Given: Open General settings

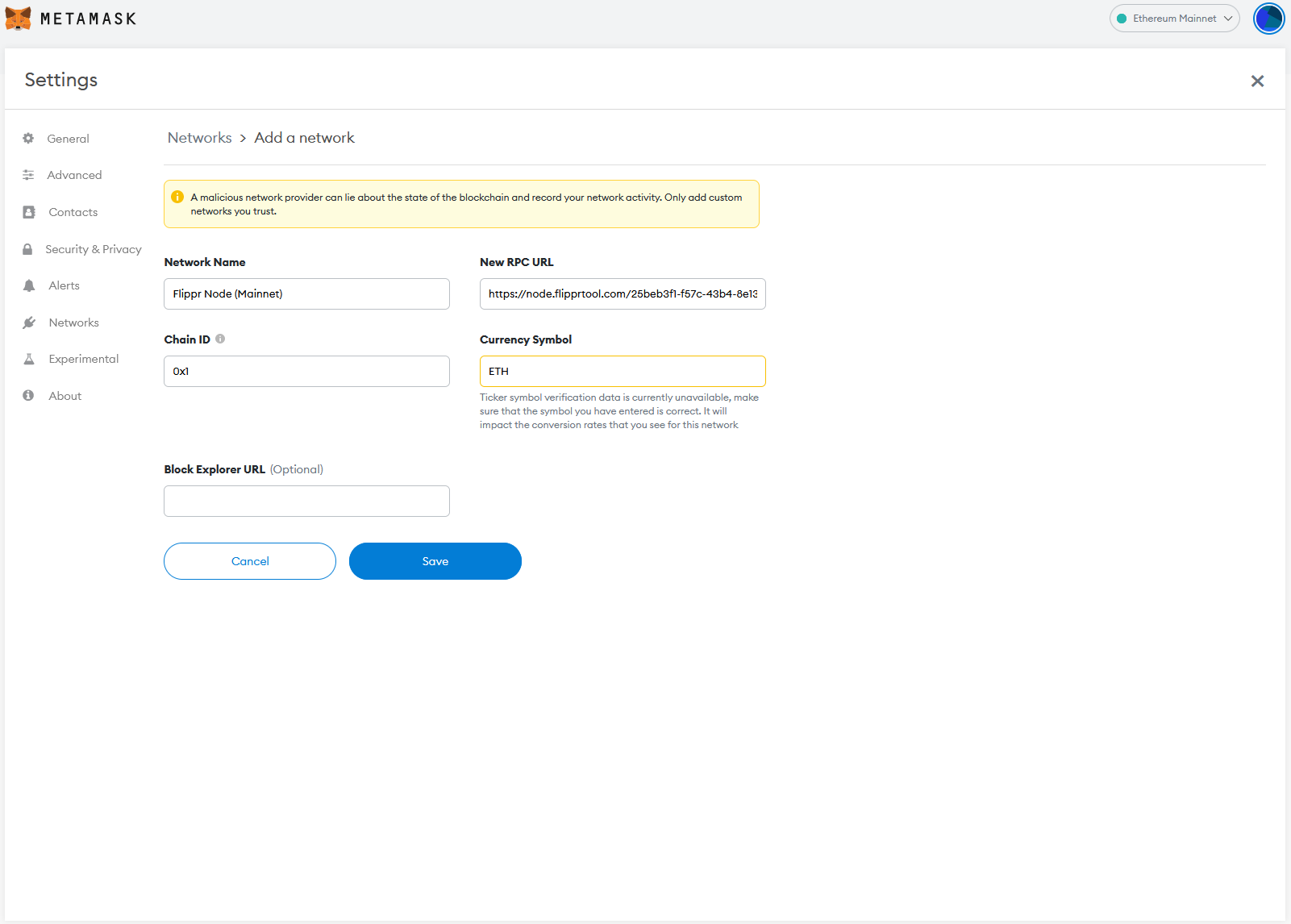Looking at the screenshot, I should click(x=68, y=139).
